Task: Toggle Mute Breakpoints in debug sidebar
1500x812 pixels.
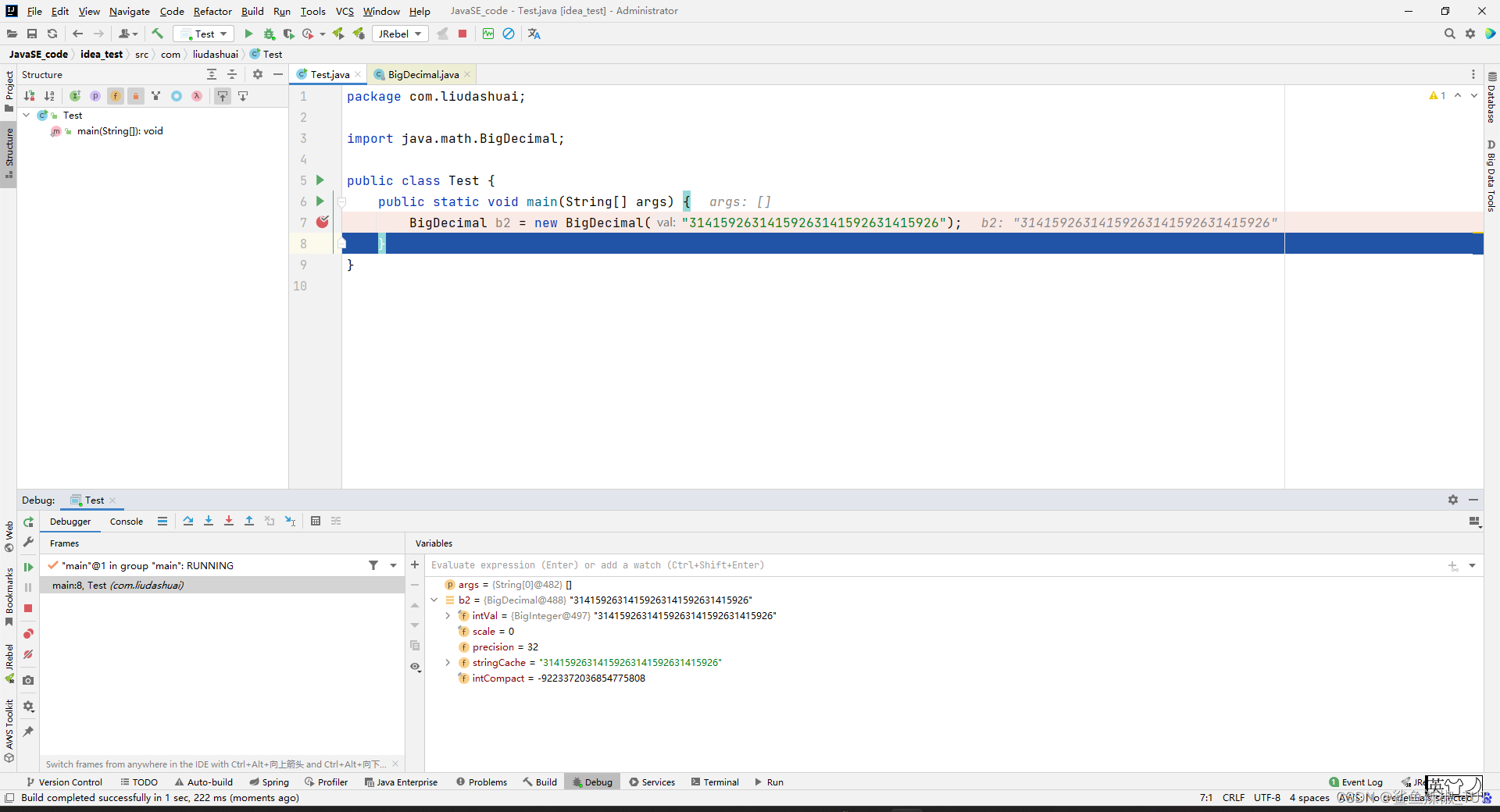Action: point(28,654)
